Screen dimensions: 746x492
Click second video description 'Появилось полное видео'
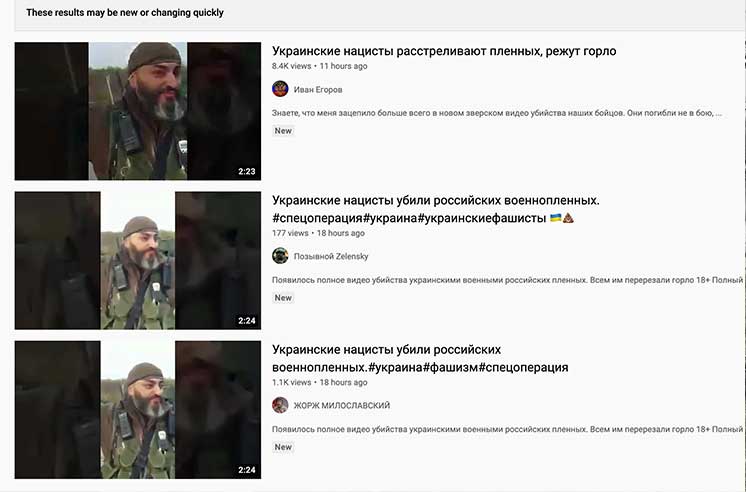point(507,280)
